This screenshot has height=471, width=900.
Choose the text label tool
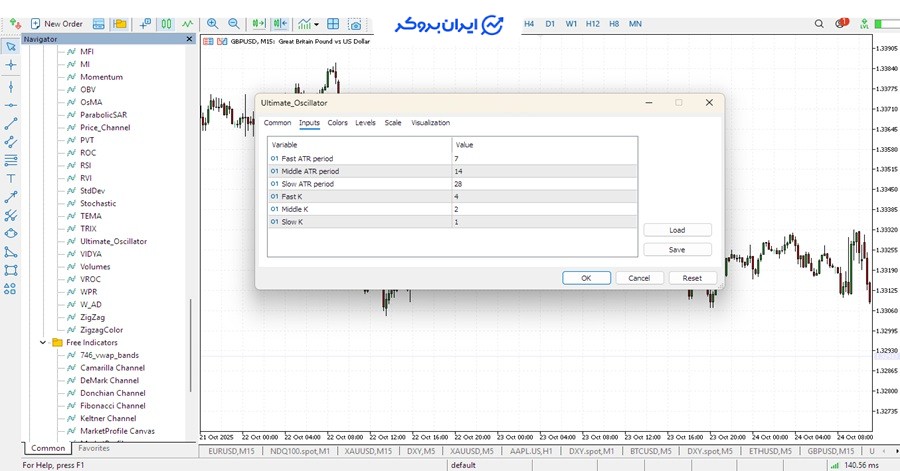(11, 178)
